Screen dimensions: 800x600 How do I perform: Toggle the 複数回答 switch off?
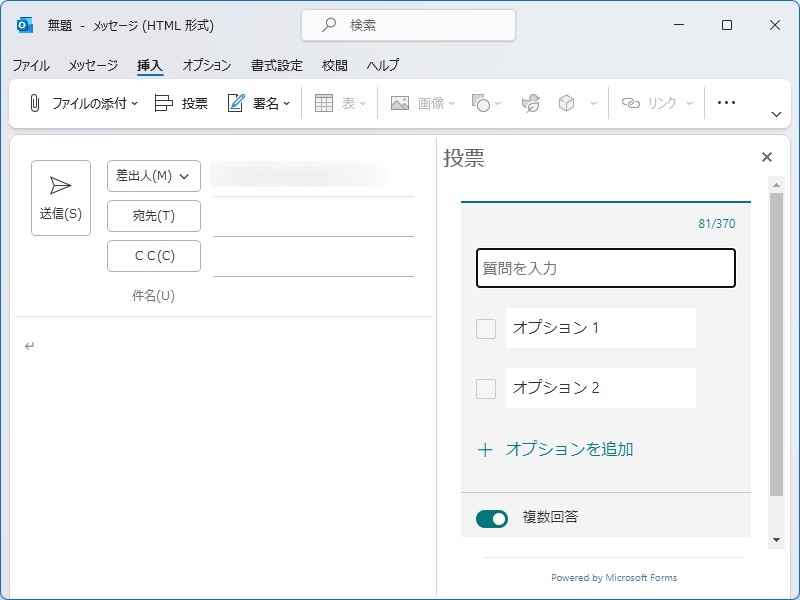pyautogui.click(x=492, y=518)
